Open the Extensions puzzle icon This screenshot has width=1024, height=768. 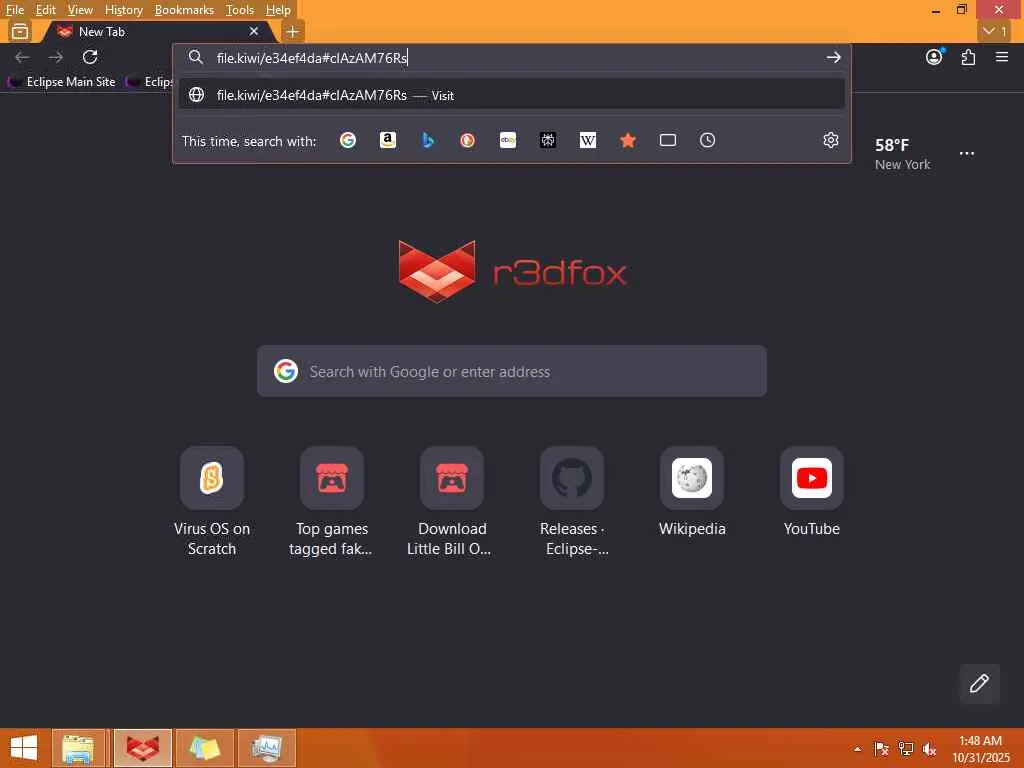(968, 57)
